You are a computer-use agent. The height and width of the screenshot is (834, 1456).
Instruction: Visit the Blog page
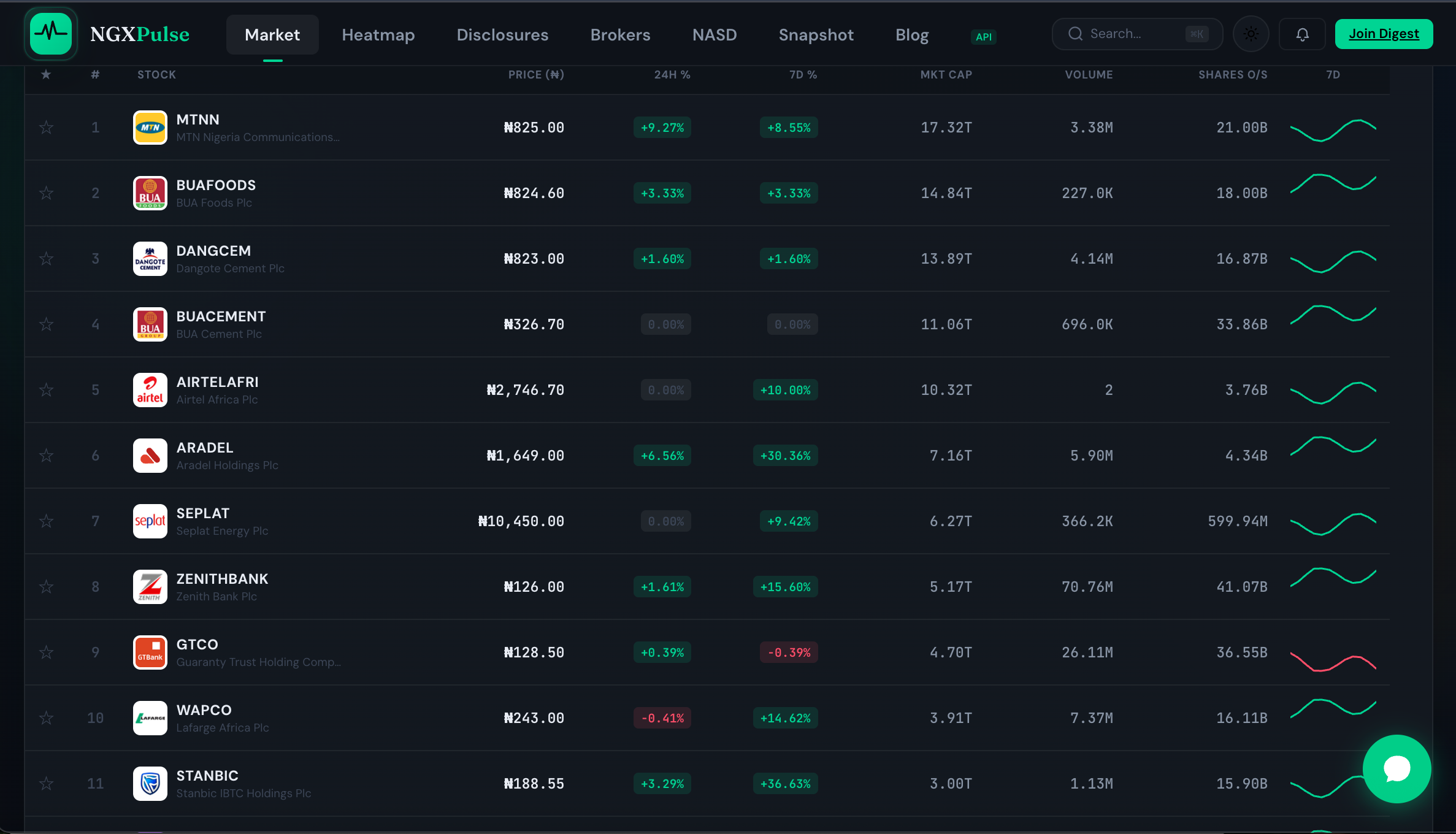(x=912, y=35)
